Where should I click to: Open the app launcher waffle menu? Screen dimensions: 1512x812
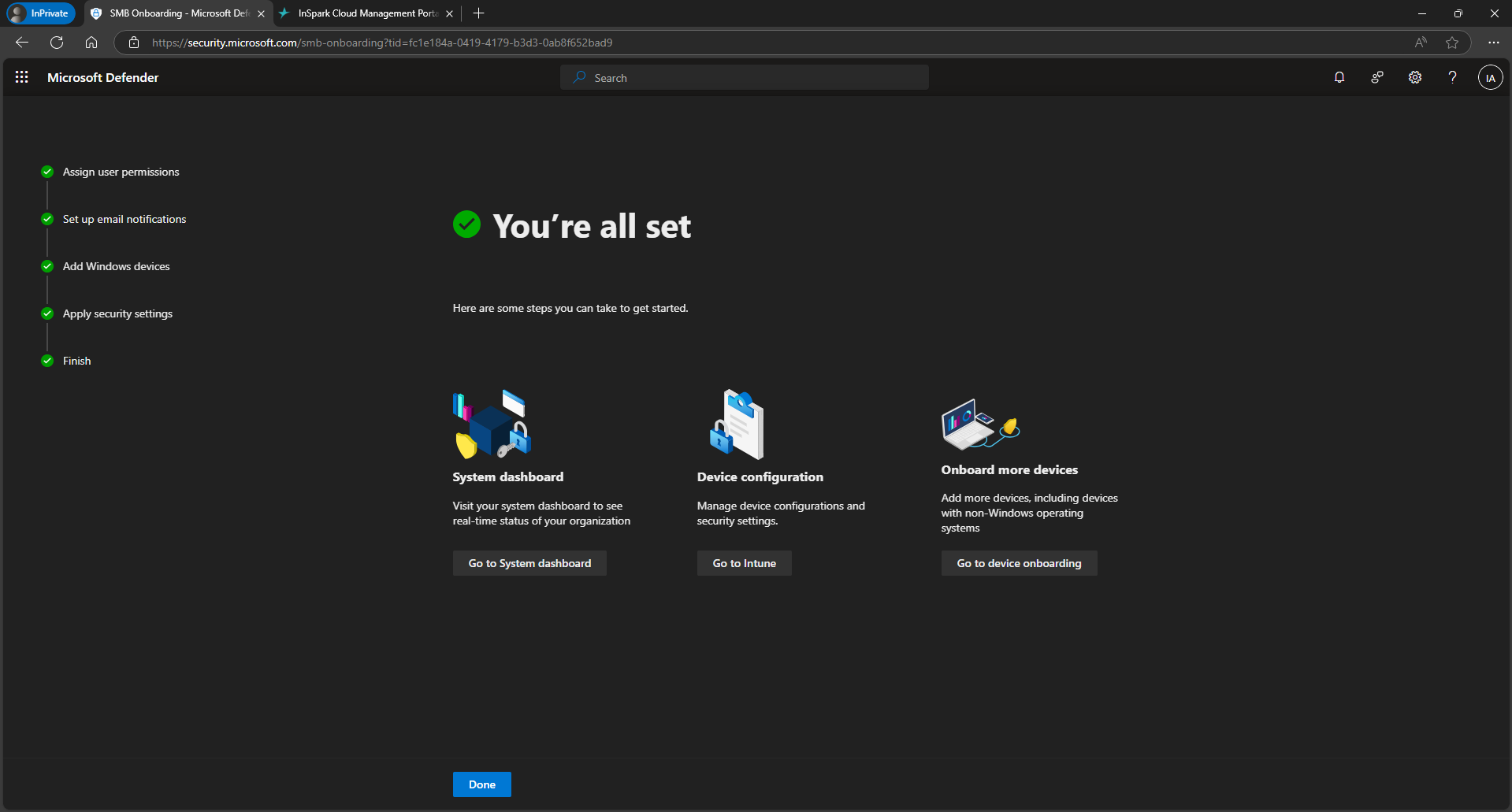22,77
